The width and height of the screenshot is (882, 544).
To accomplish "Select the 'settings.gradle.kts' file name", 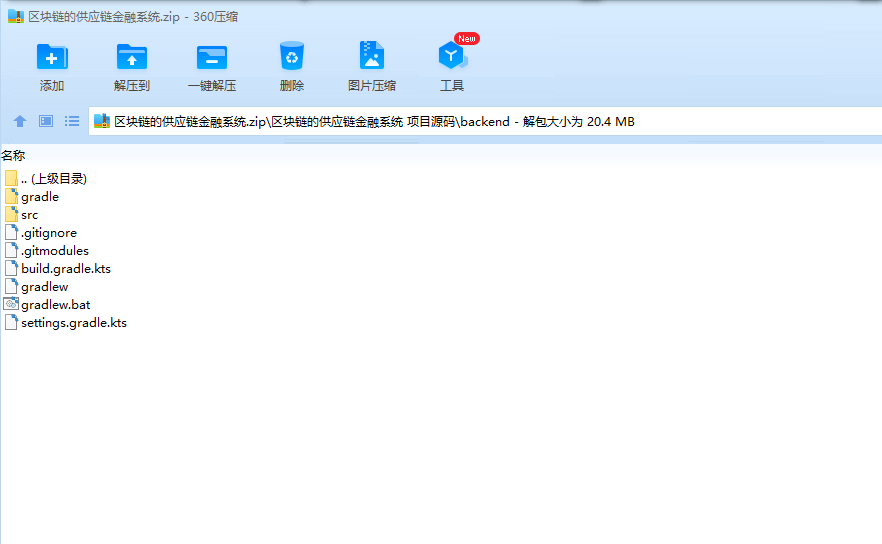I will (74, 323).
